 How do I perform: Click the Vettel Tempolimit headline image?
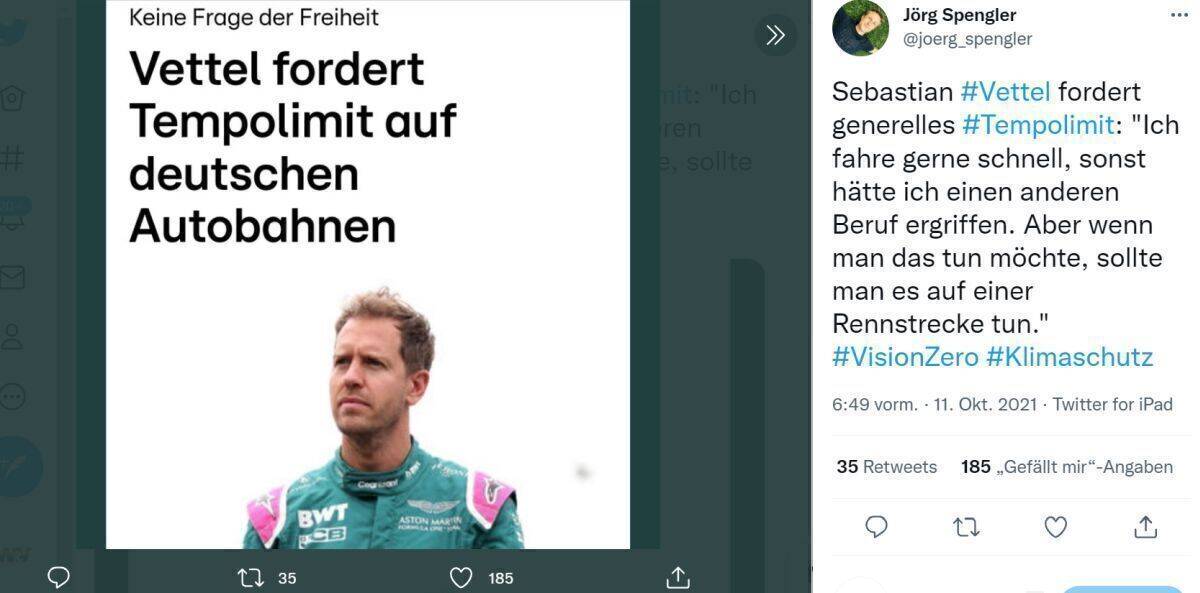click(368, 274)
